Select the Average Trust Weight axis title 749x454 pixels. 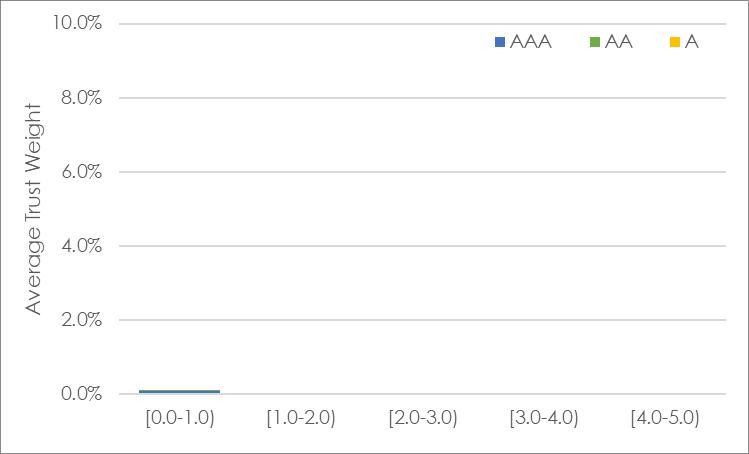(x=33, y=209)
